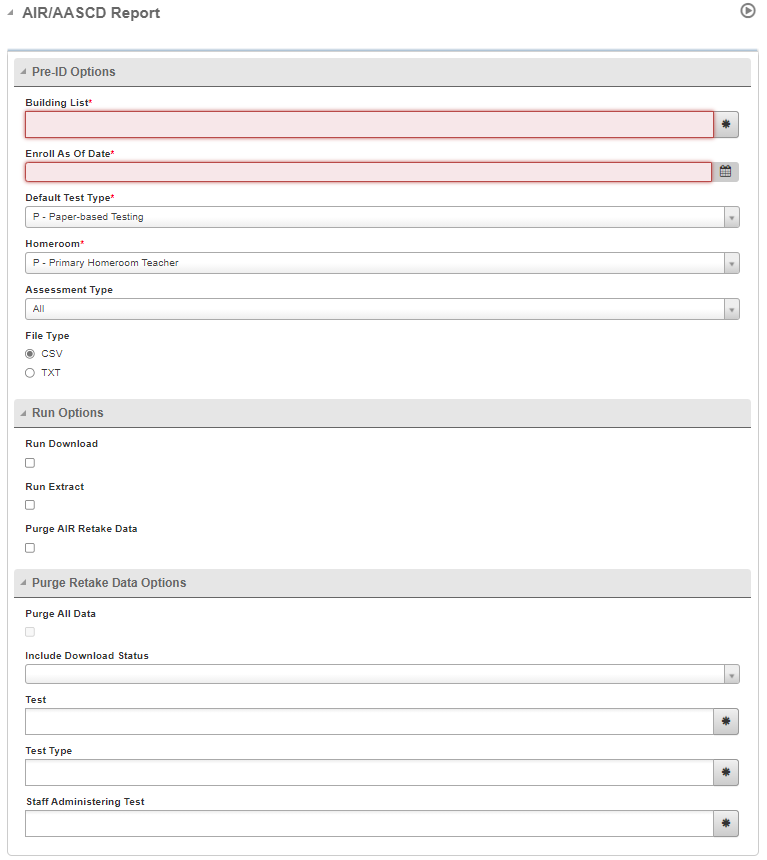Open the Default Test Type dropdown
The width and height of the screenshot is (767, 860).
[732, 217]
